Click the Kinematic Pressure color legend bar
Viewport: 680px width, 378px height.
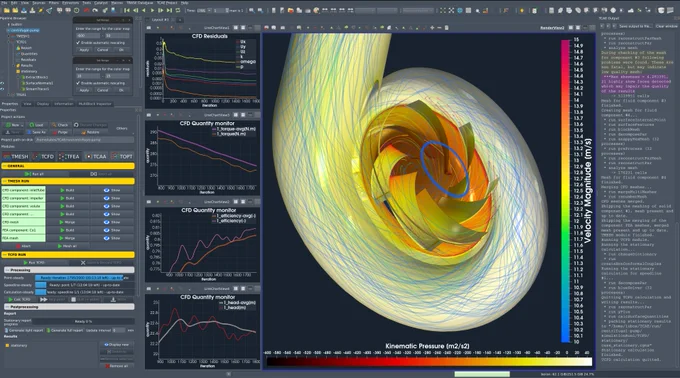429,361
